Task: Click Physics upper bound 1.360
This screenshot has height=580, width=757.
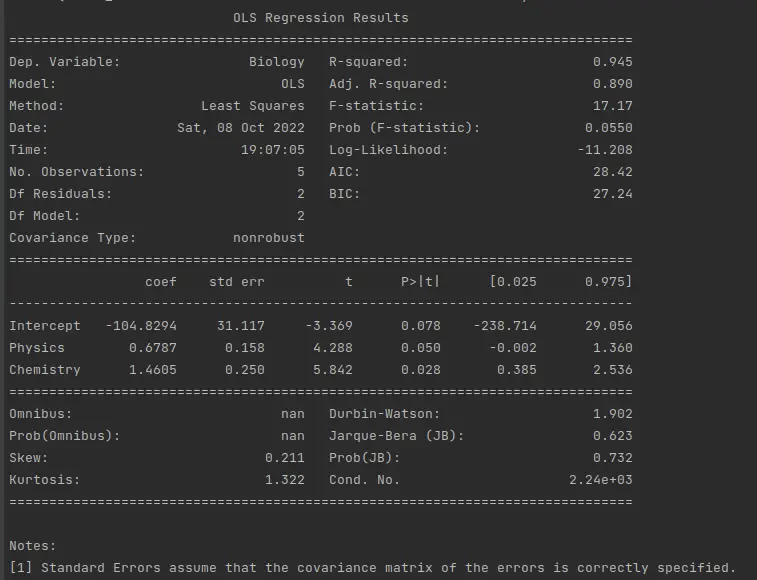Action: [613, 348]
